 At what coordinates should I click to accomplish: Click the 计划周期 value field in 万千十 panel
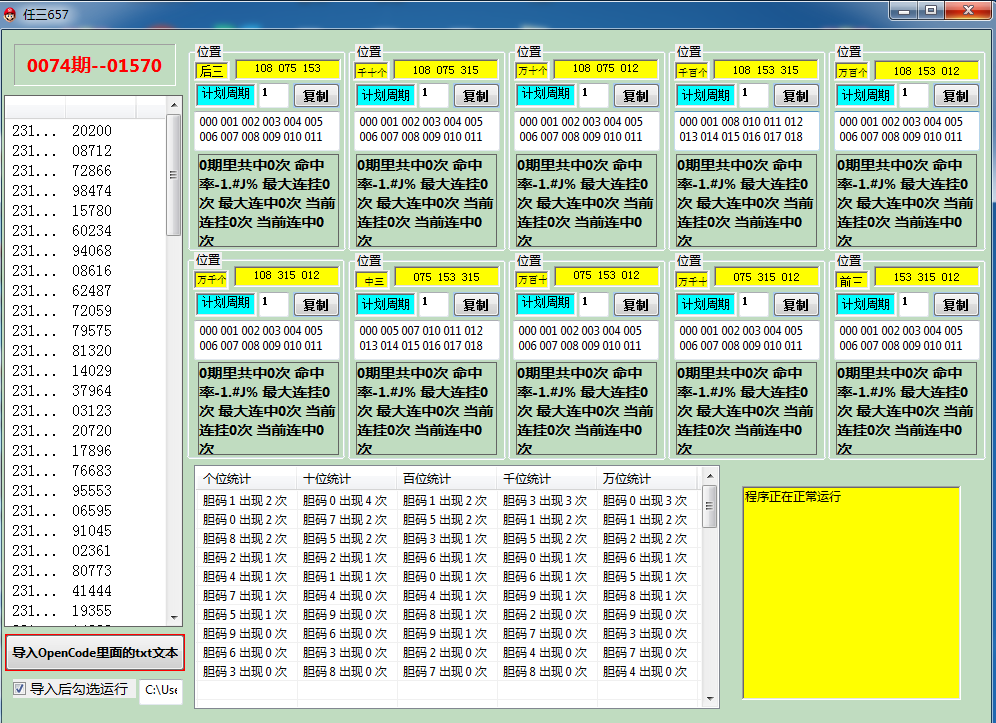(x=754, y=304)
